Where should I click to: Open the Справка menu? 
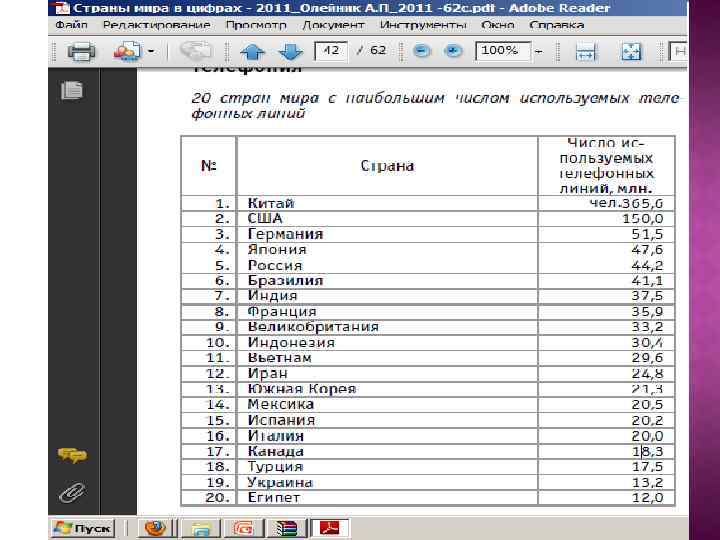557,25
